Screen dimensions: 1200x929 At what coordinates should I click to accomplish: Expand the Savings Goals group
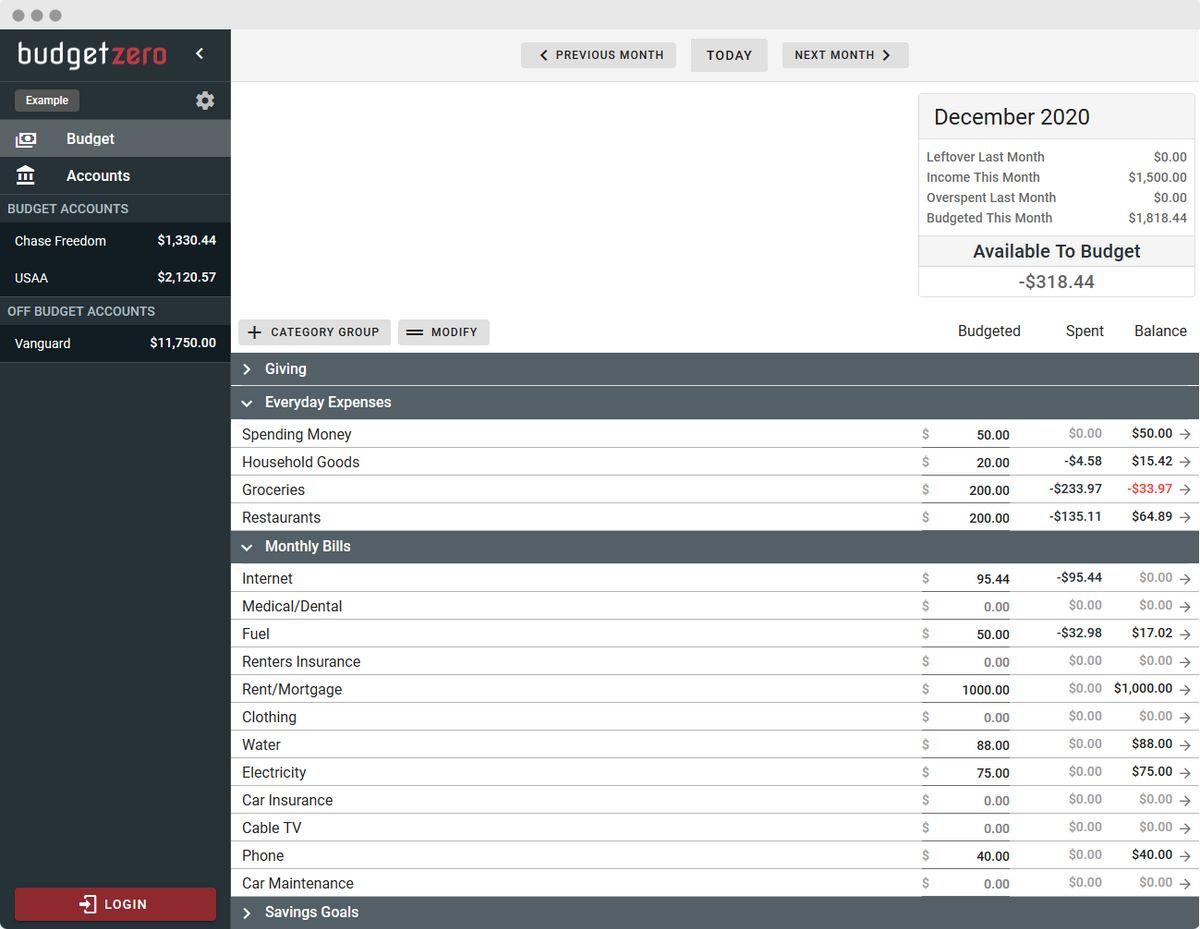[x=247, y=912]
